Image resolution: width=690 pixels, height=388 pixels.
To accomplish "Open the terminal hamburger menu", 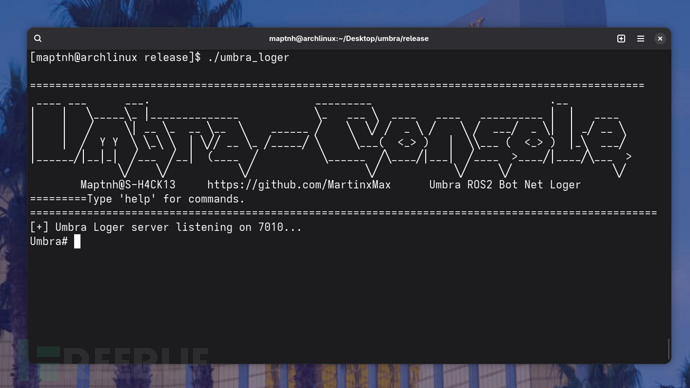I will click(x=640, y=39).
